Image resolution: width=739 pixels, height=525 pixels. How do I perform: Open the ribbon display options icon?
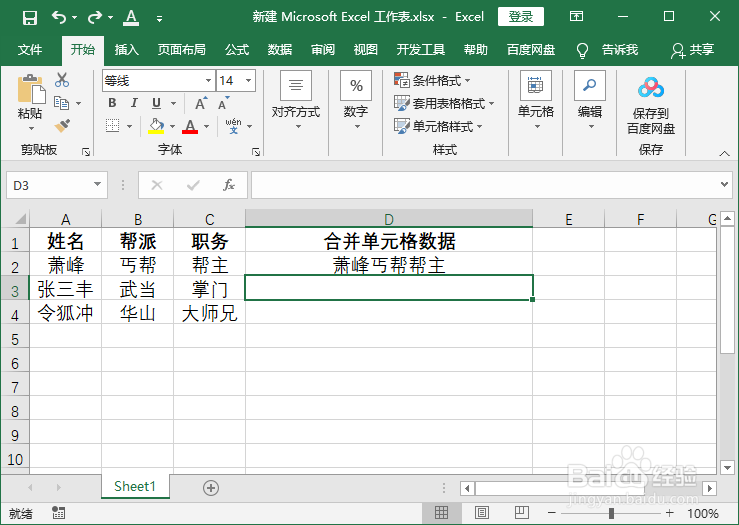[x=576, y=16]
